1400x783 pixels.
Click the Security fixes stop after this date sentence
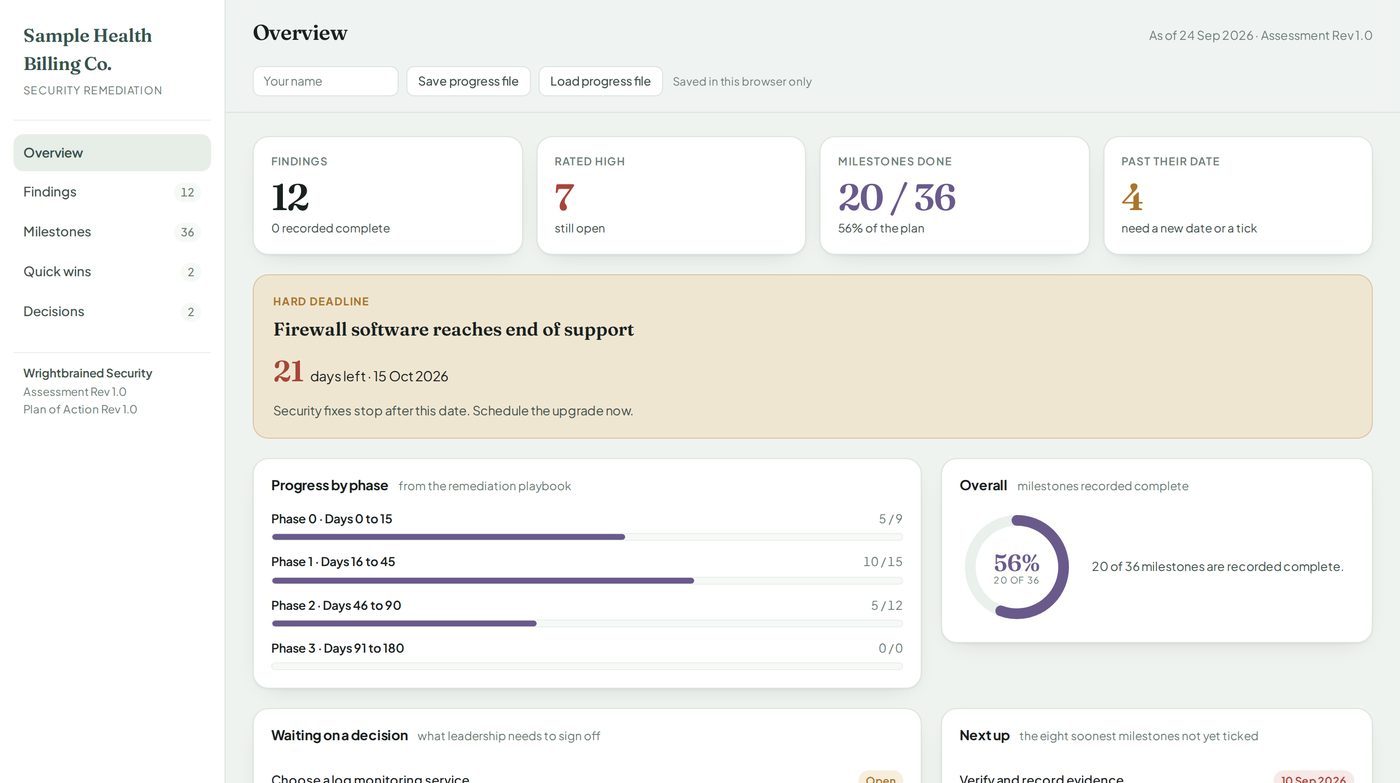point(453,411)
